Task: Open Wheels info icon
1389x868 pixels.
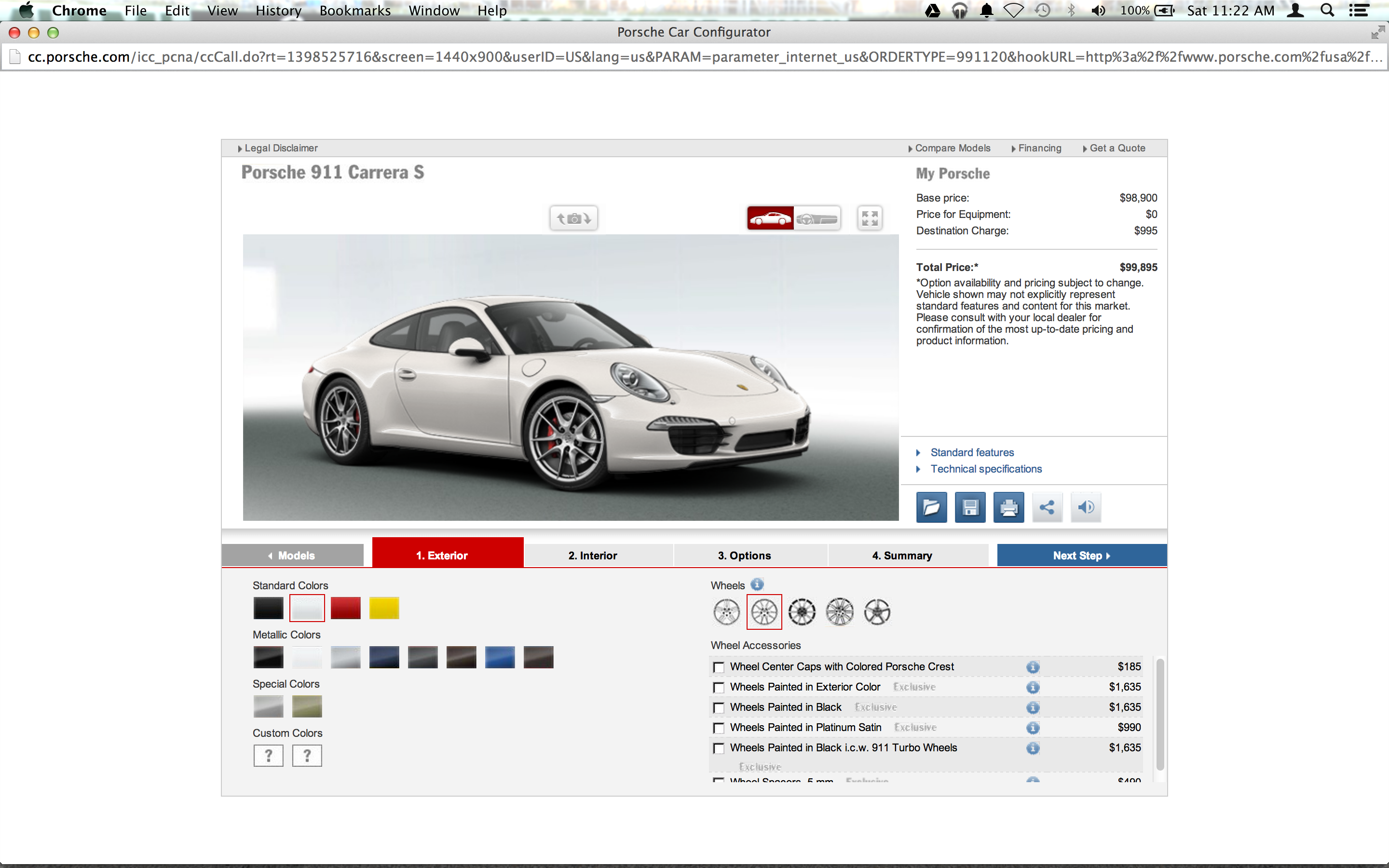Action: [757, 584]
